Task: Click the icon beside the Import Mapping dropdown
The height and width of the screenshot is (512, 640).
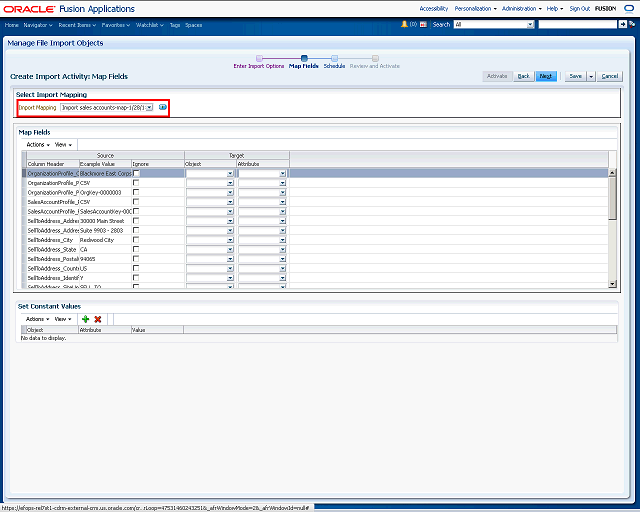Action: 163,107
